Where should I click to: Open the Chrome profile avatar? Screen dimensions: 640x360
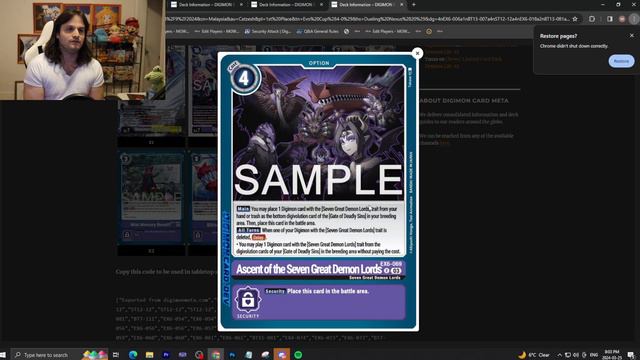(622, 19)
